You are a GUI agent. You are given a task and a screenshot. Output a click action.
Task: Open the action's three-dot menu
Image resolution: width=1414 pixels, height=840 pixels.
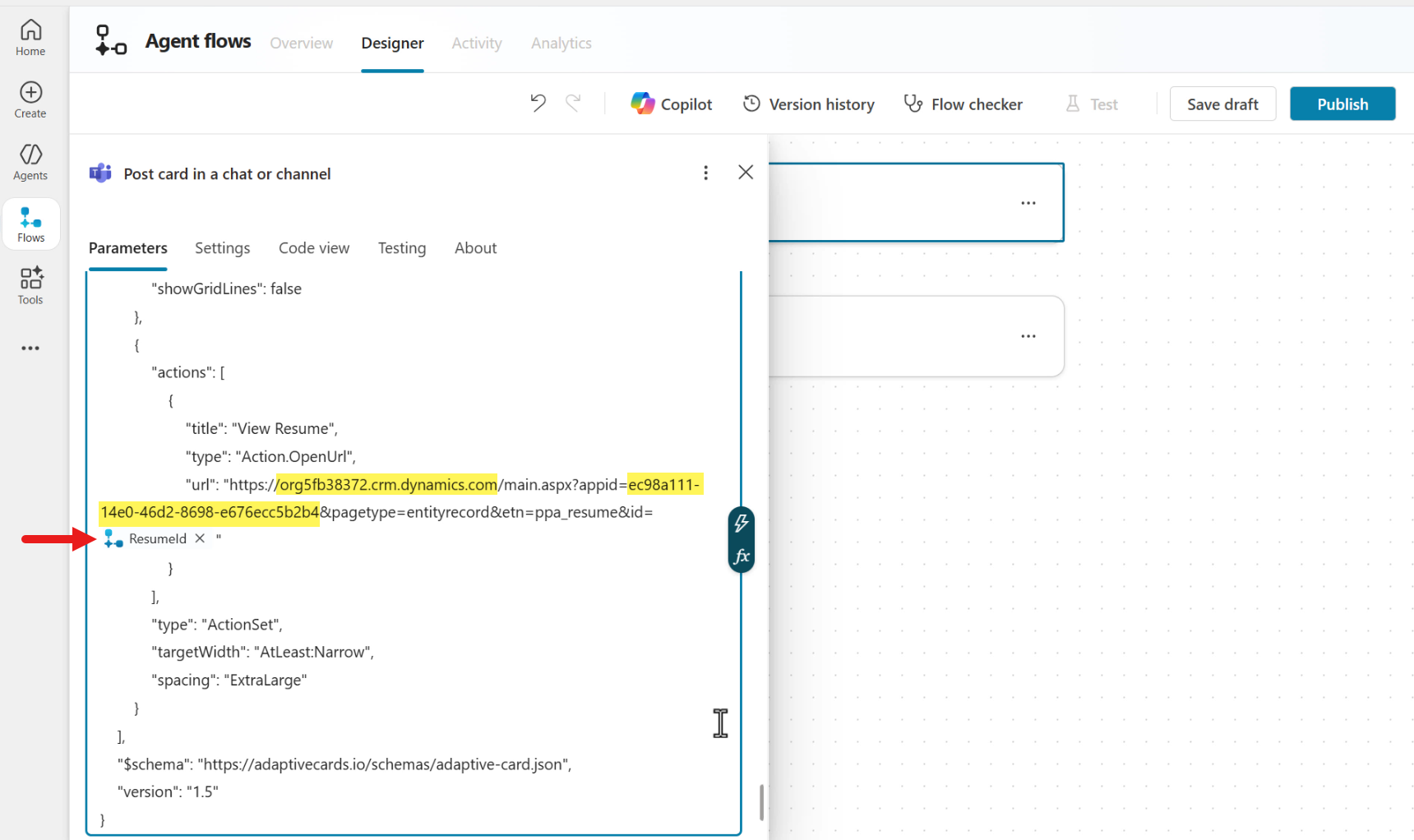[x=705, y=173]
